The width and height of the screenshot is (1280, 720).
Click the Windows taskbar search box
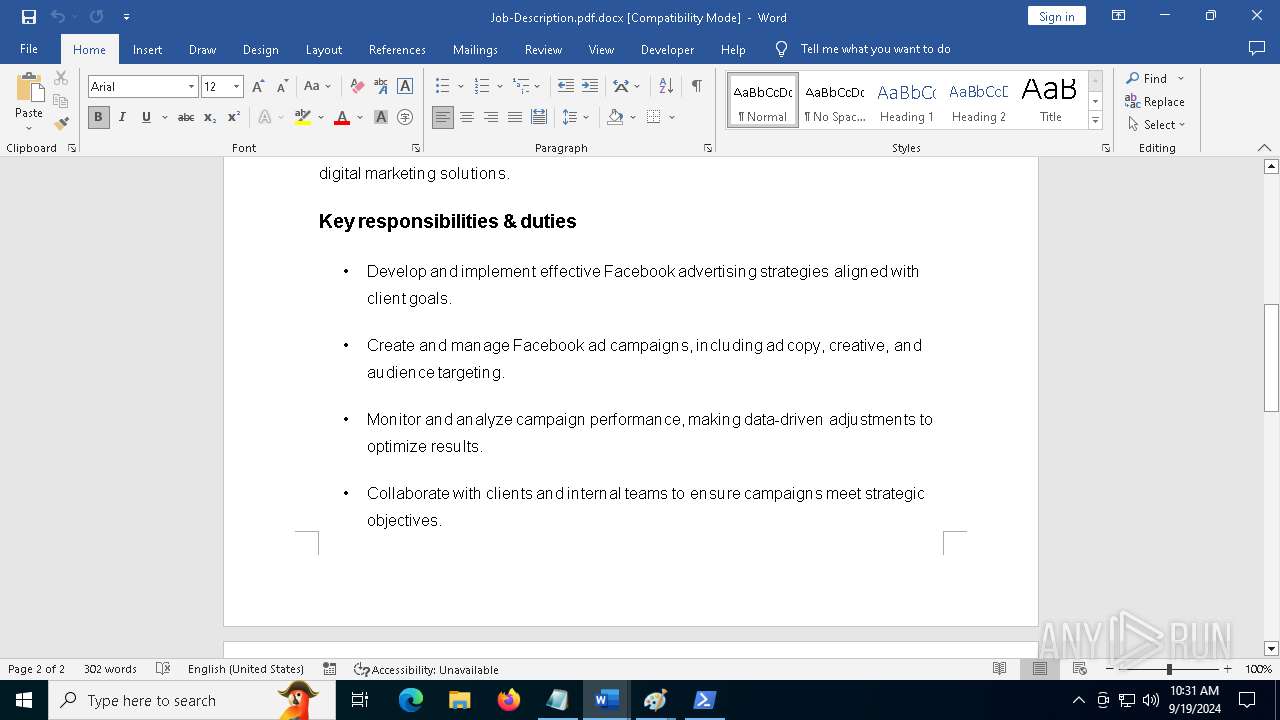192,700
